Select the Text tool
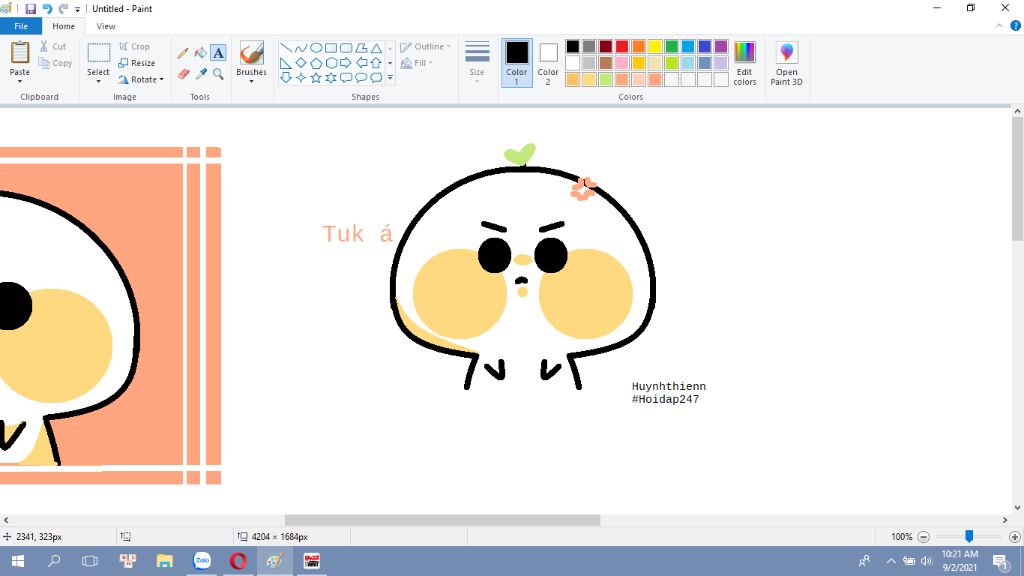 (x=218, y=53)
